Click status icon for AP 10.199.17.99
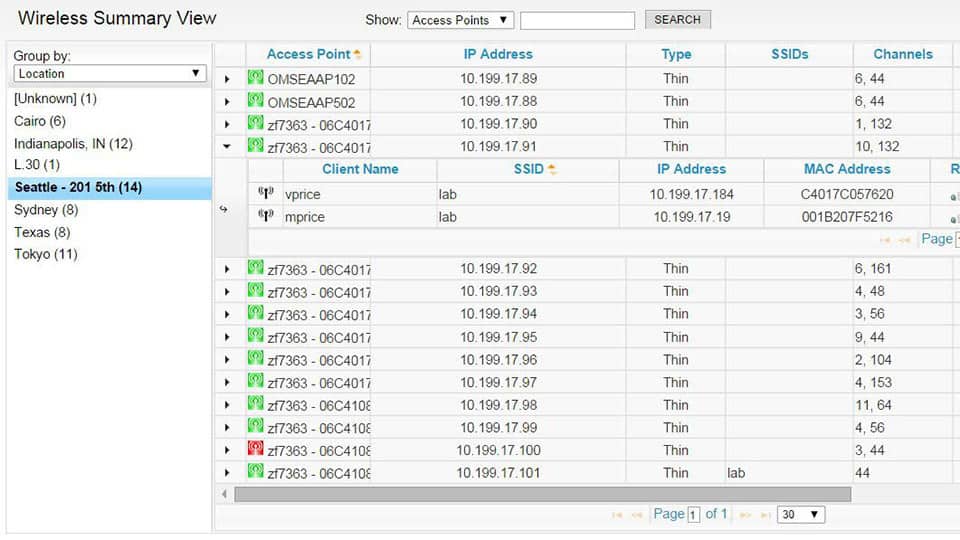 [255, 427]
